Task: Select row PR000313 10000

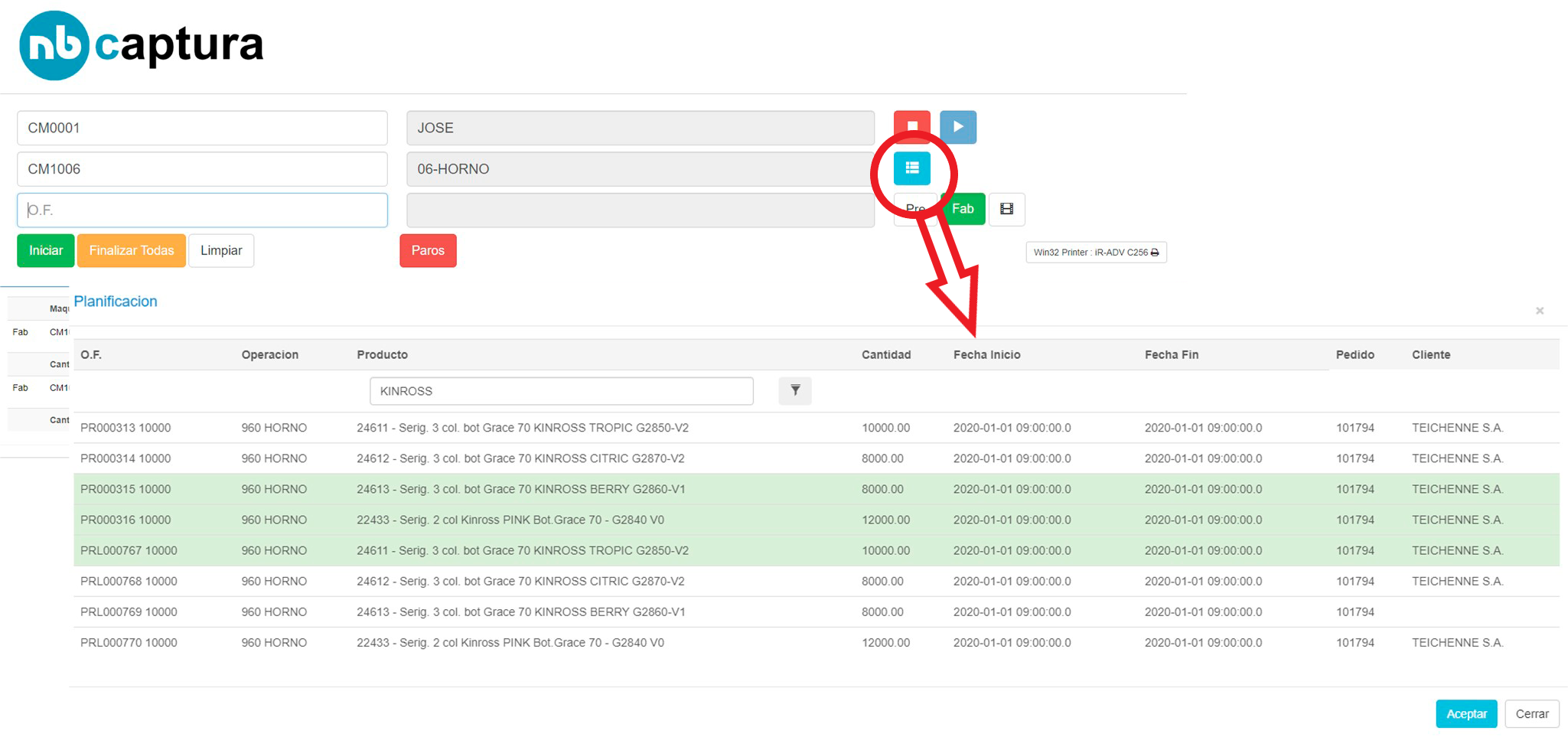Action: pyautogui.click(x=817, y=428)
